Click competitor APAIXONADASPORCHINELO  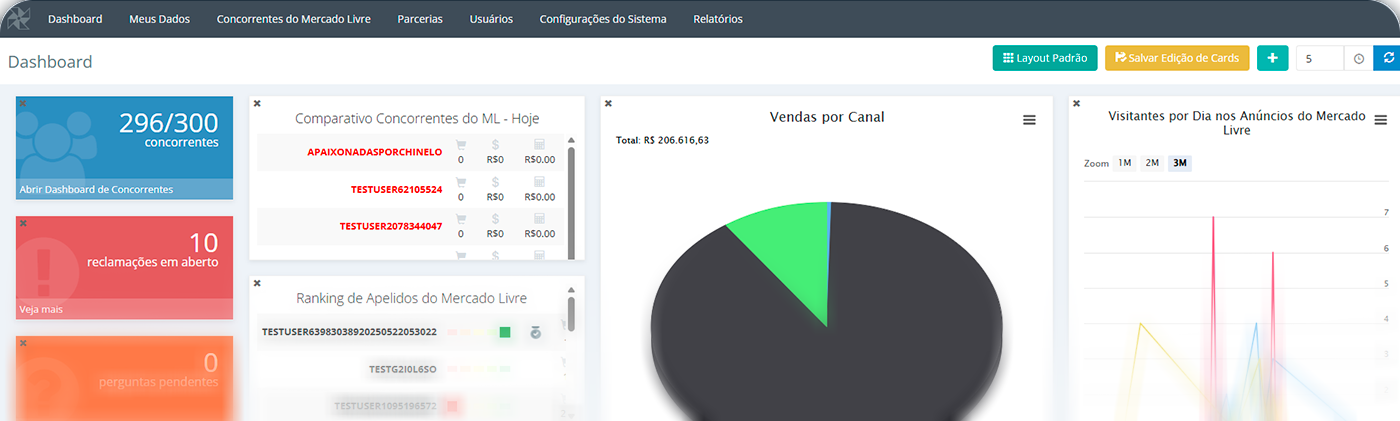pyautogui.click(x=374, y=152)
